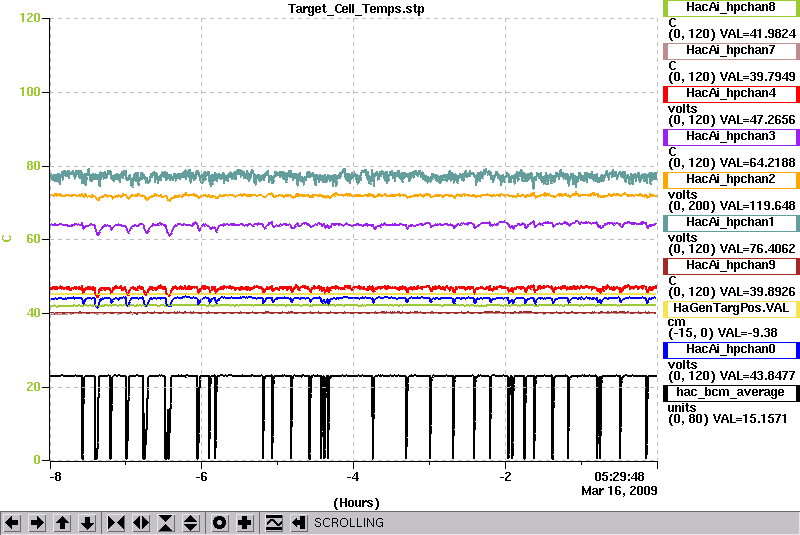The width and height of the screenshot is (800, 535).
Task: Click the return-to-scrolling arrow button
Action: click(x=299, y=523)
